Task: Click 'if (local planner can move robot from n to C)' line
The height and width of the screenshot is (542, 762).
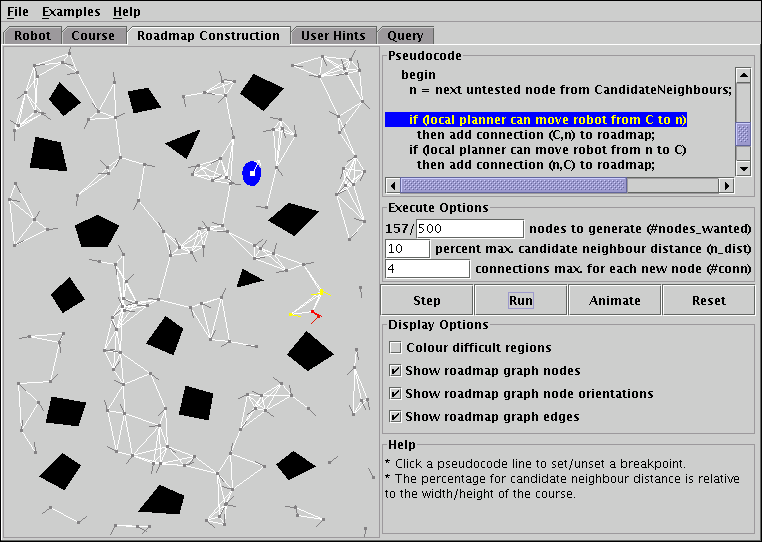Action: point(547,150)
